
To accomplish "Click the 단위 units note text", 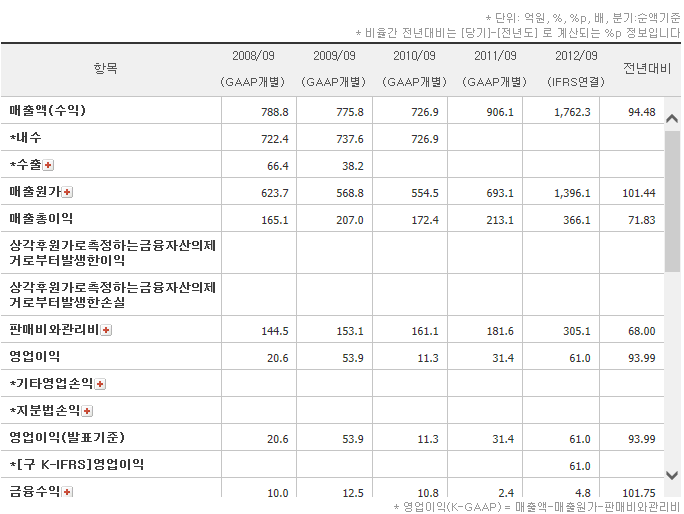I will click(x=583, y=18).
